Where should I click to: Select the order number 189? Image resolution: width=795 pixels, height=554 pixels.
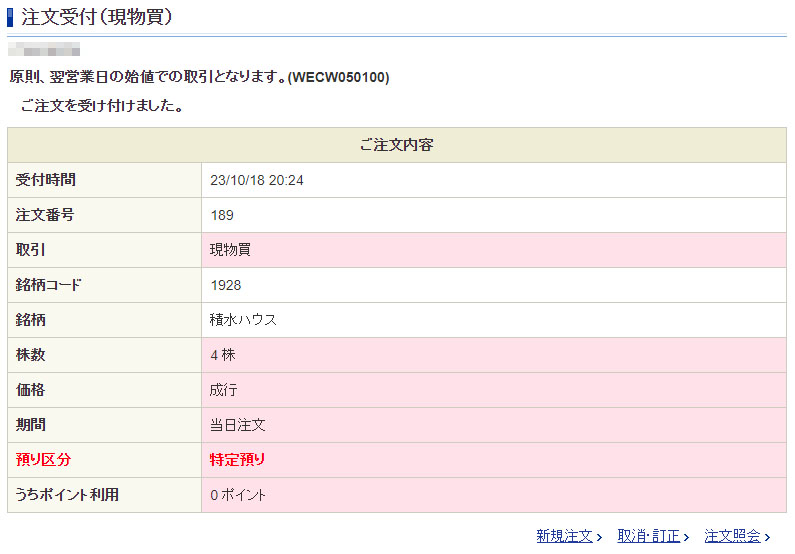click(x=222, y=215)
